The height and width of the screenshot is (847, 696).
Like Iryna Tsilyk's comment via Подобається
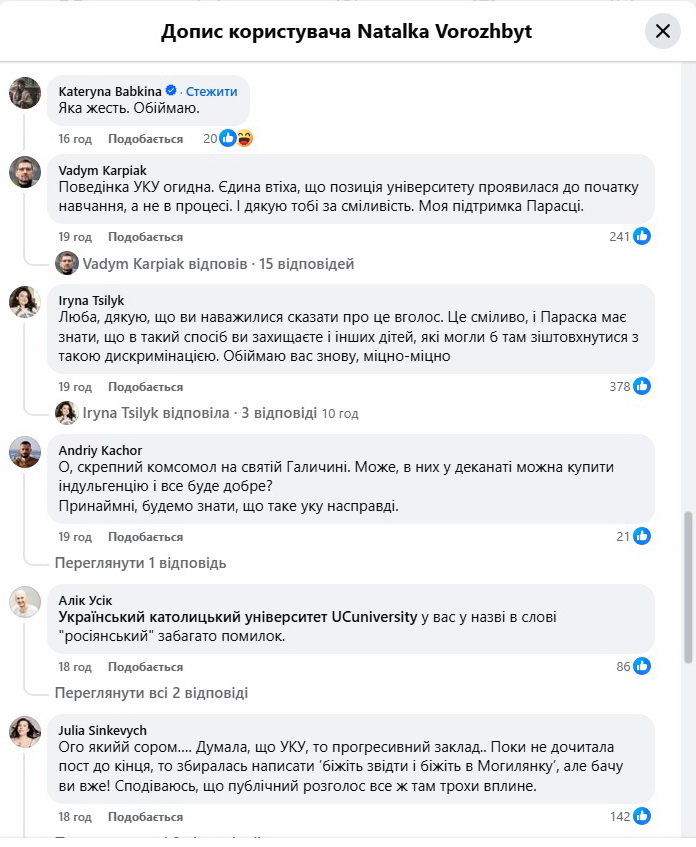(145, 387)
